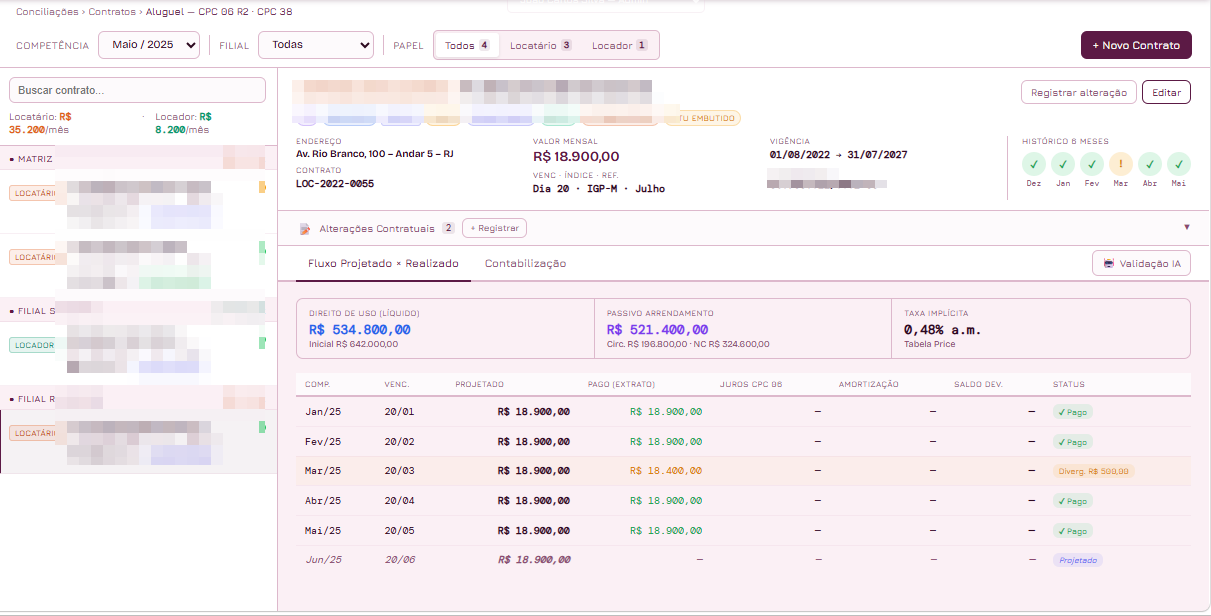The width and height of the screenshot is (1211, 616).
Task: Click the Diverg. R$ 500,00 status badge
Action: 1094,471
